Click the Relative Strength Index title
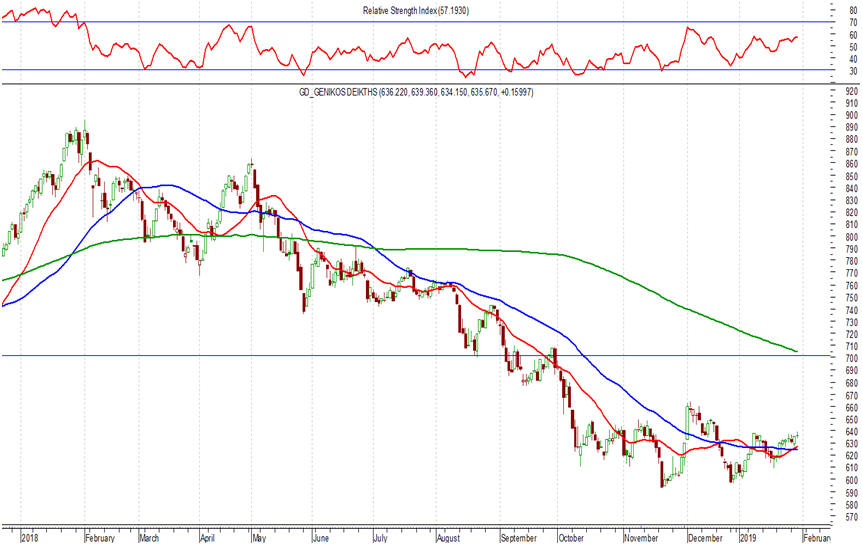Screen dimensions: 862x545 416,10
